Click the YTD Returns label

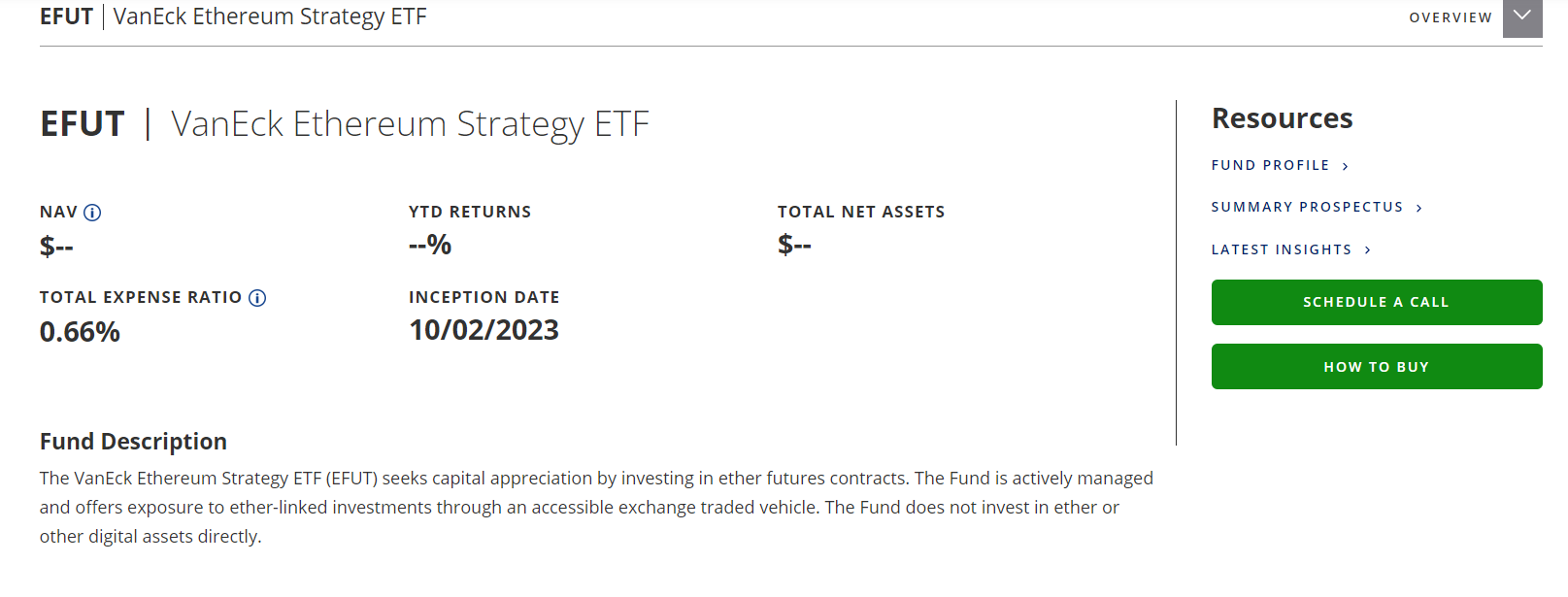click(470, 212)
